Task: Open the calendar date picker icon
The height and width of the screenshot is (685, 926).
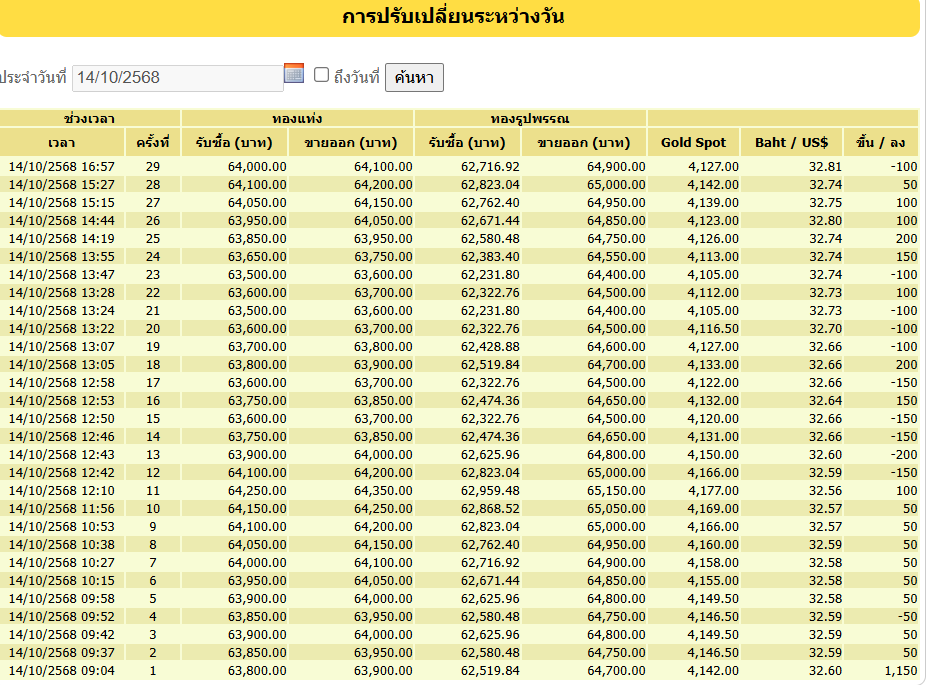Action: [294, 73]
